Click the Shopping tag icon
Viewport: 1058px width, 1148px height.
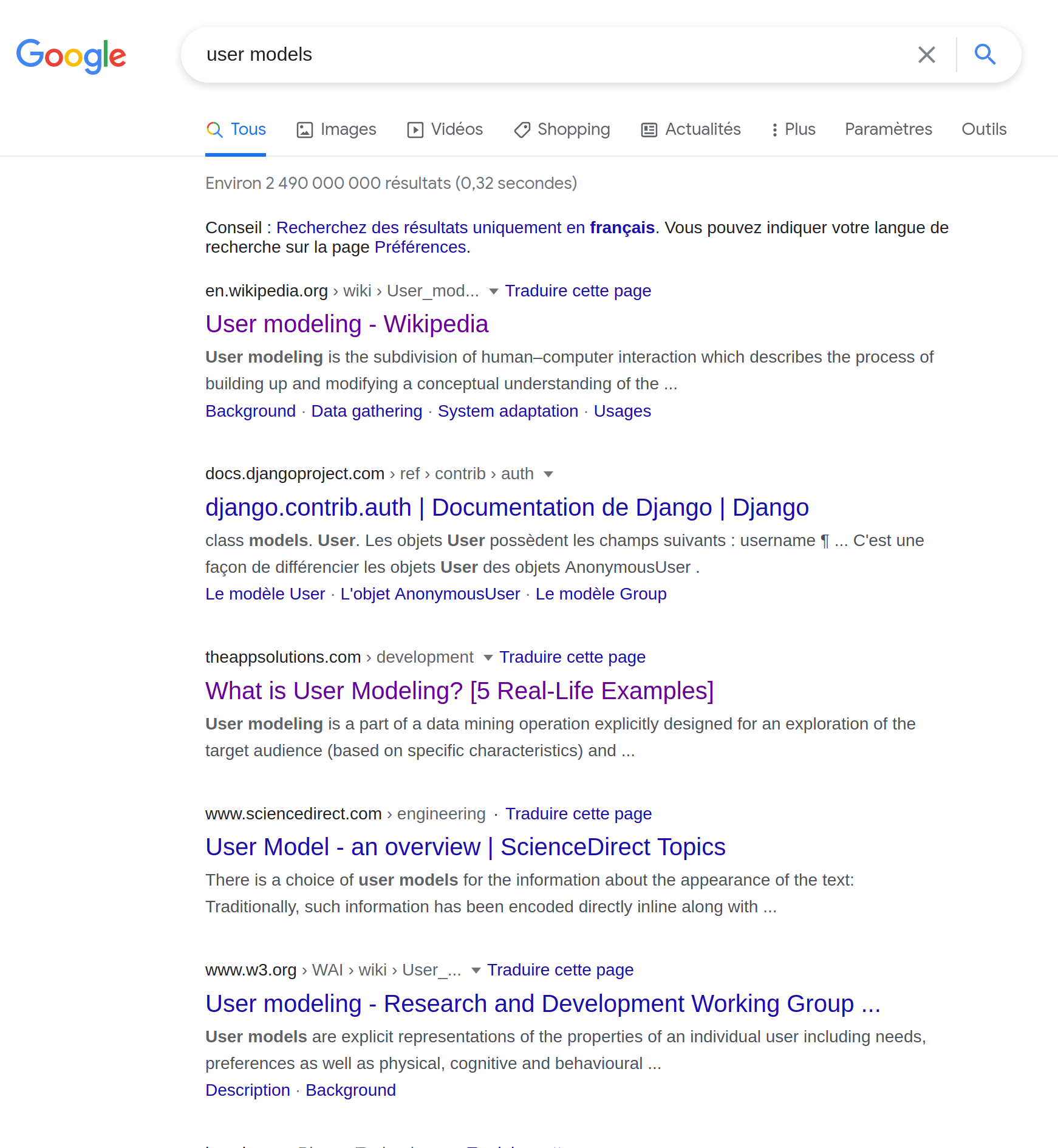pos(522,130)
